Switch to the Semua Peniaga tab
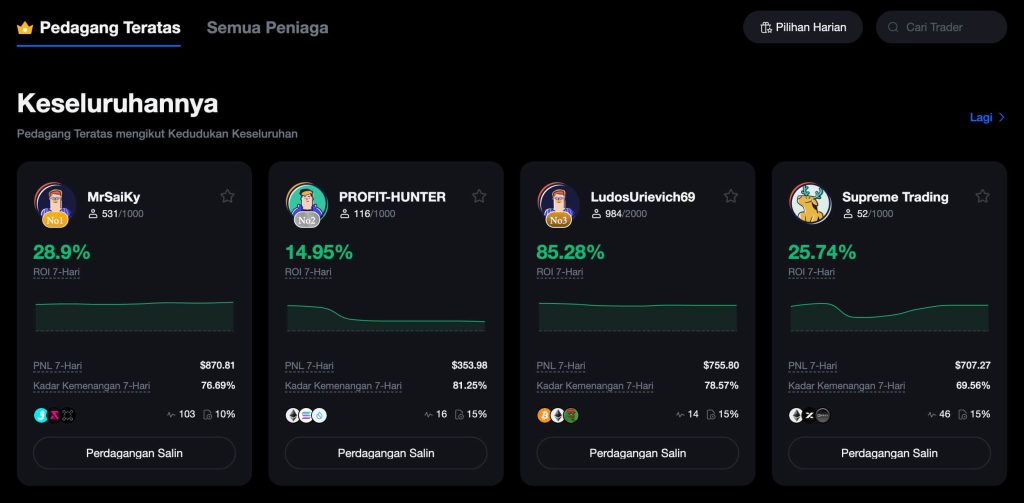The height and width of the screenshot is (503, 1024). [x=267, y=27]
